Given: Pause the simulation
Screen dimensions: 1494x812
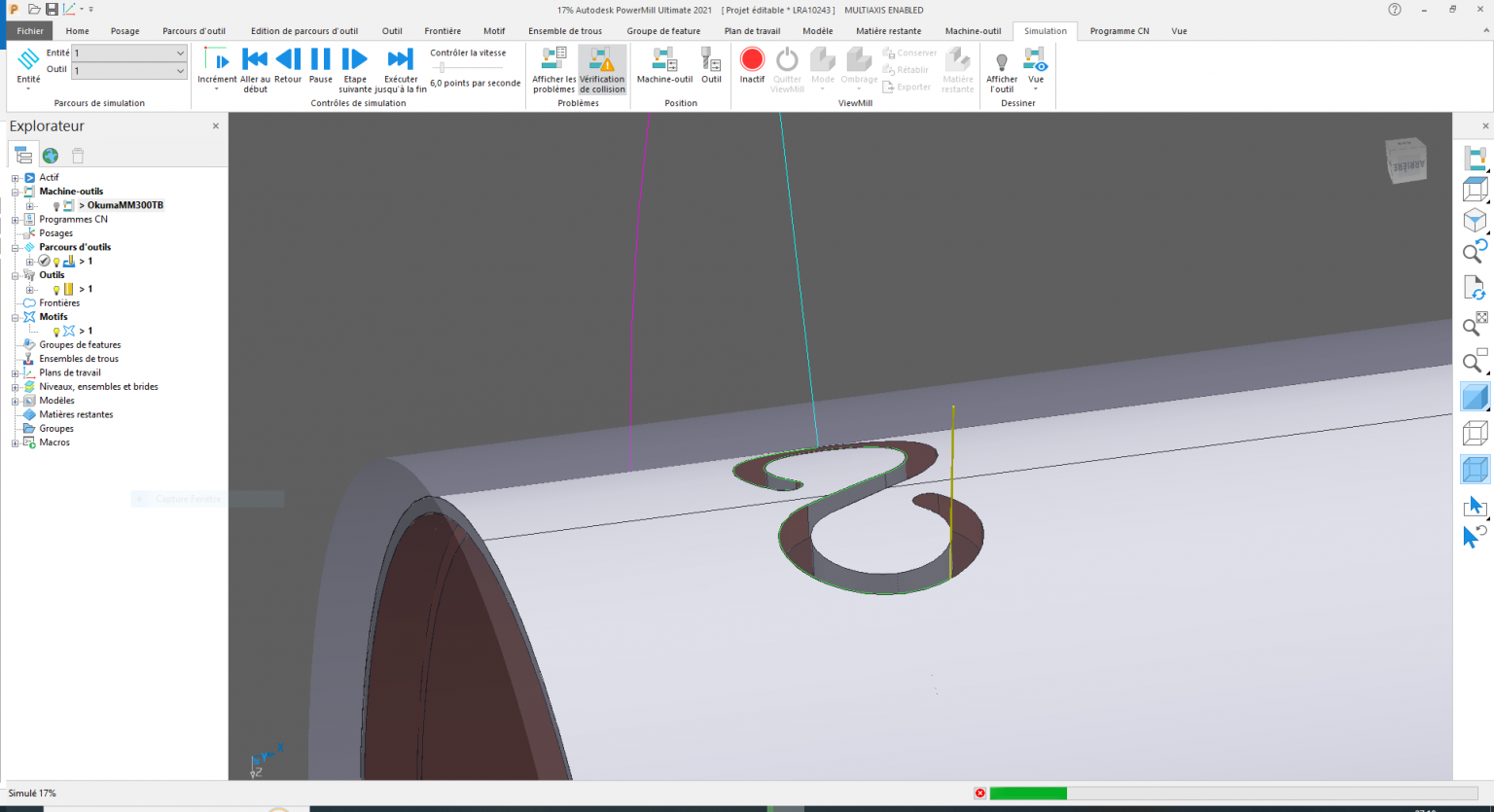Looking at the screenshot, I should click(x=321, y=60).
